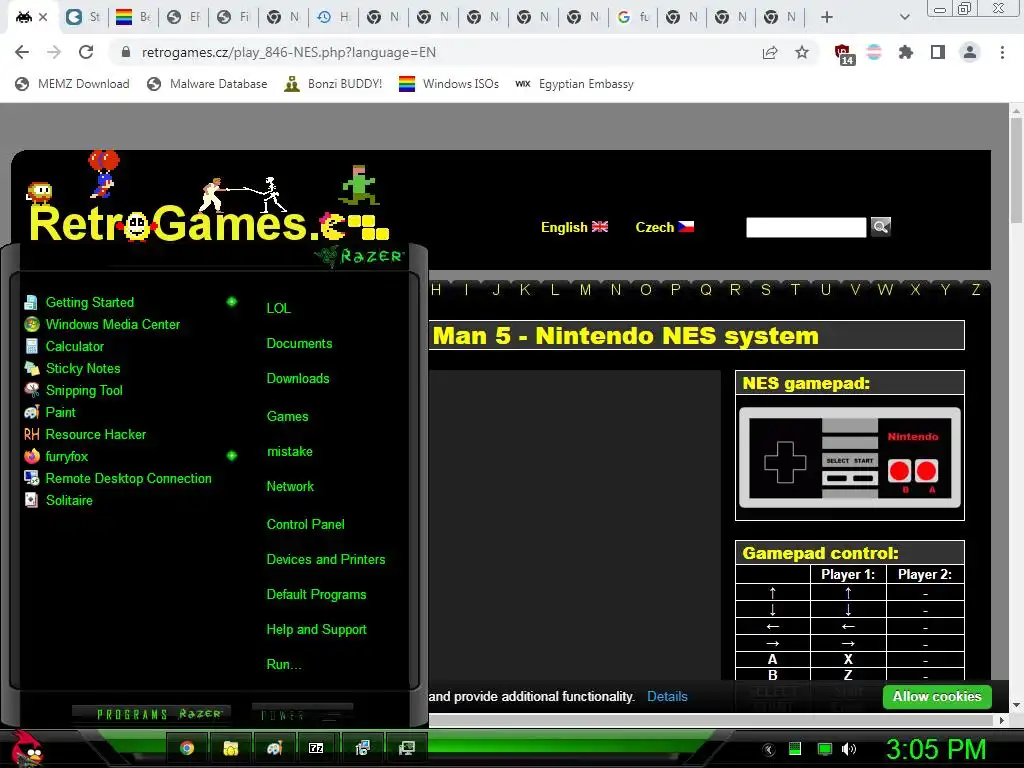Show hidden tray icons arrow
1024x768 pixels.
tap(769, 749)
